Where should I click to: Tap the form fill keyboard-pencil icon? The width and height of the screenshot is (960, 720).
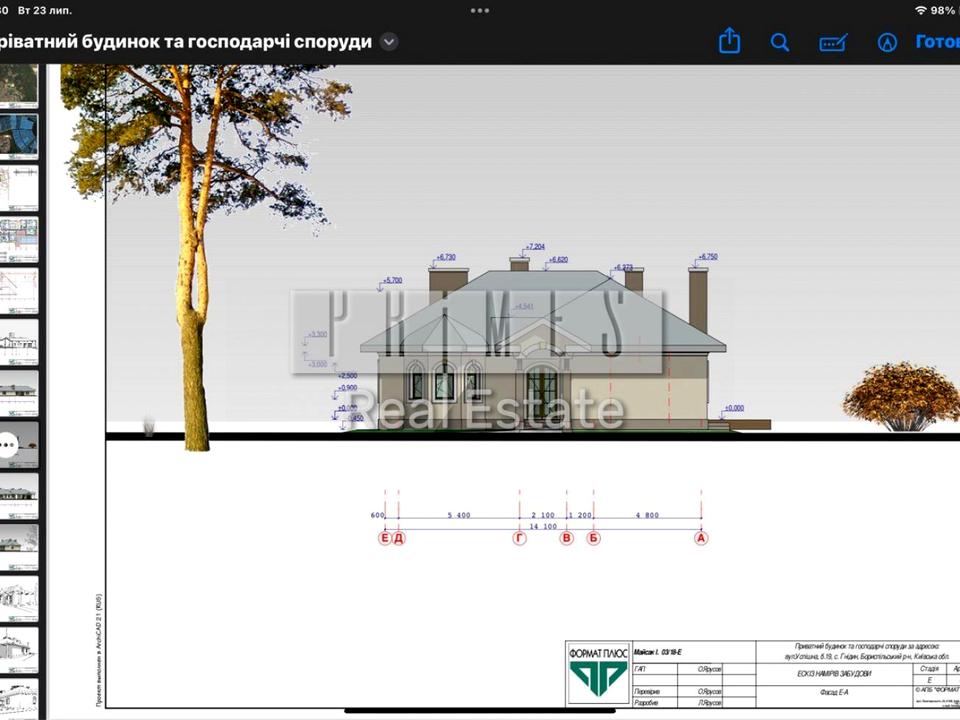(x=833, y=42)
